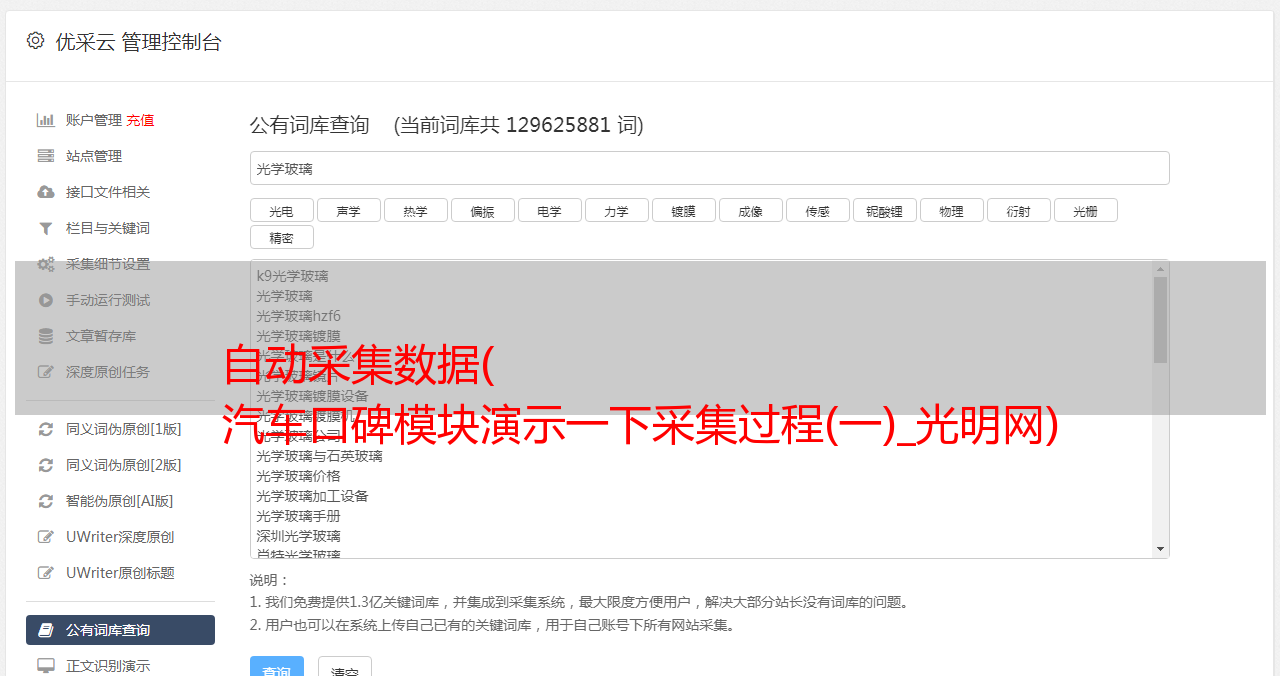This screenshot has height=676, width=1280.
Task: Choose the 铌酸锂 tag button
Action: [x=885, y=210]
